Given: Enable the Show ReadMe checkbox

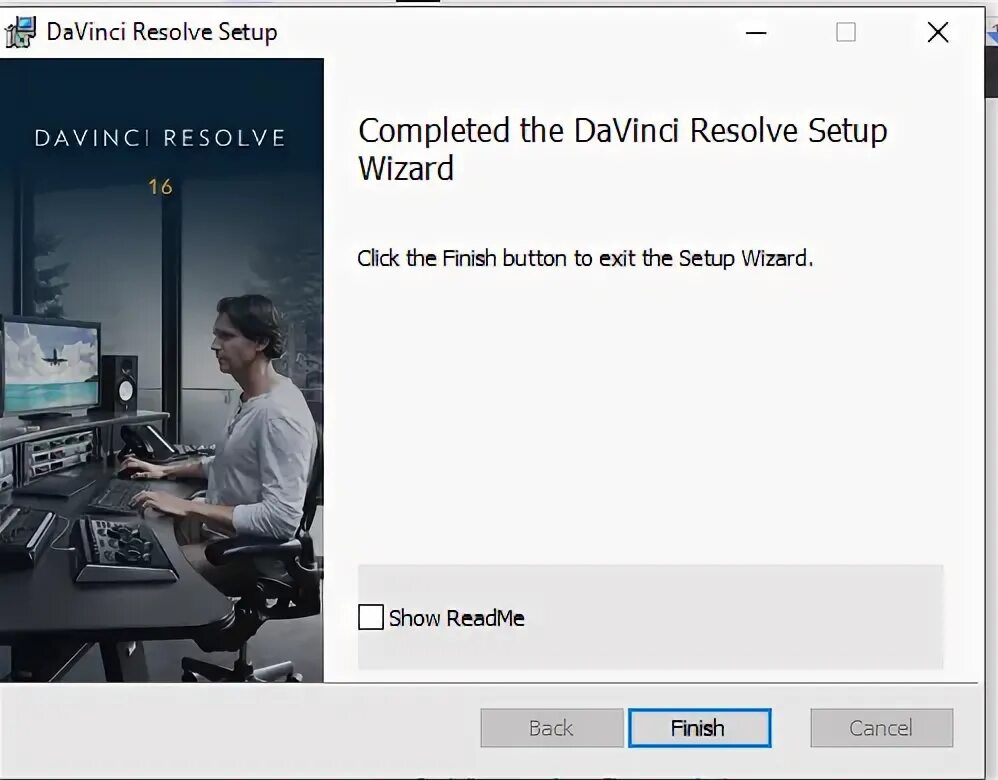Looking at the screenshot, I should click(x=370, y=617).
